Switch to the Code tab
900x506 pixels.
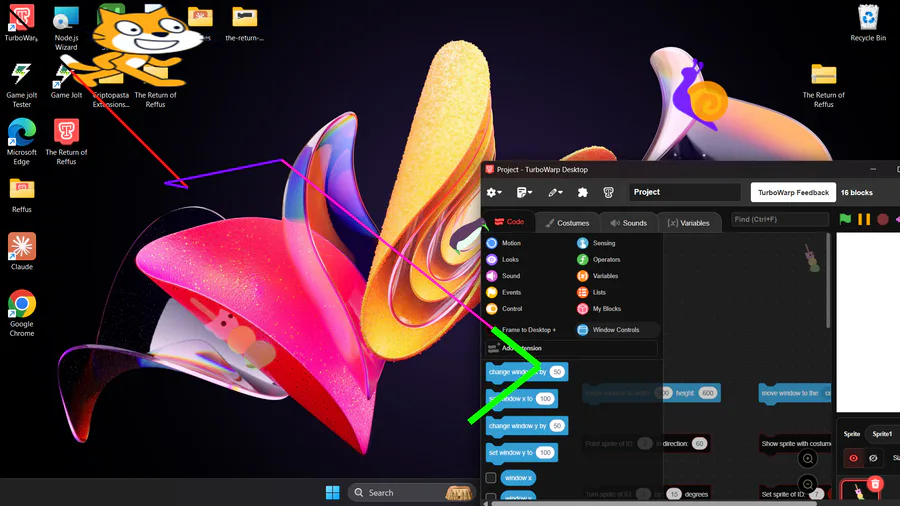click(509, 222)
